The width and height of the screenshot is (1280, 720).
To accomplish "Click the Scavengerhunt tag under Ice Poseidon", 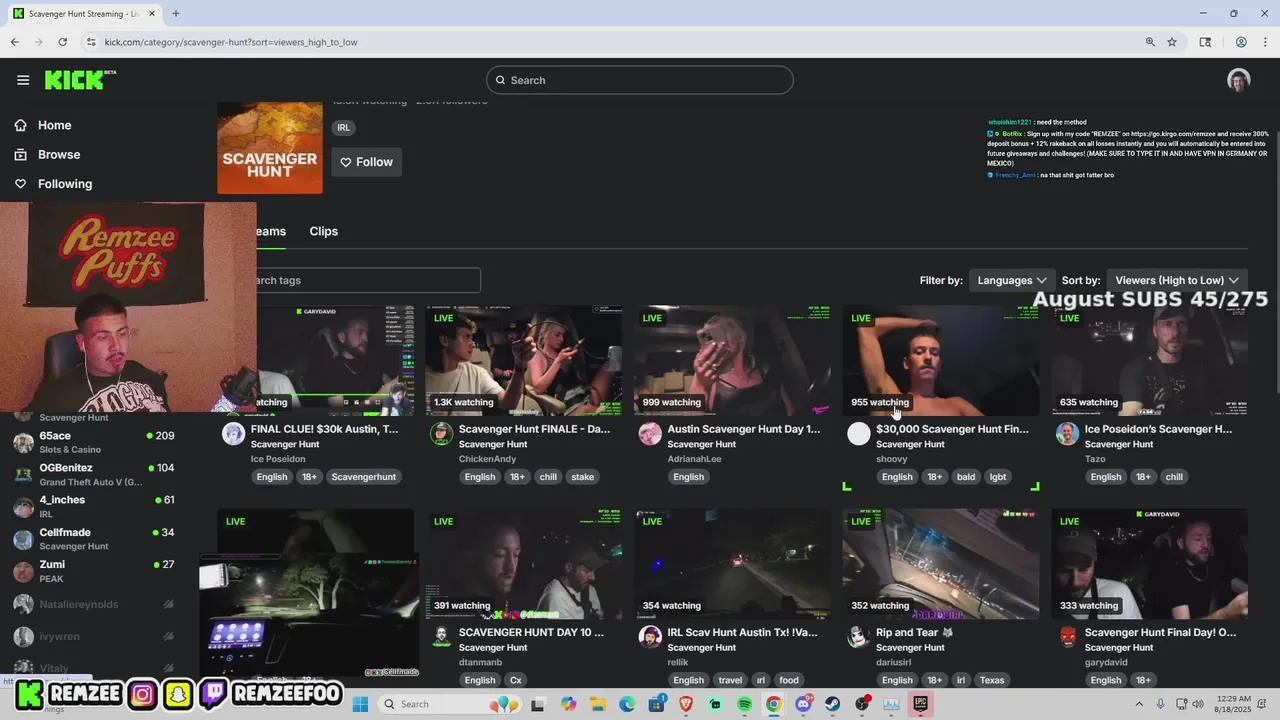I will (364, 477).
